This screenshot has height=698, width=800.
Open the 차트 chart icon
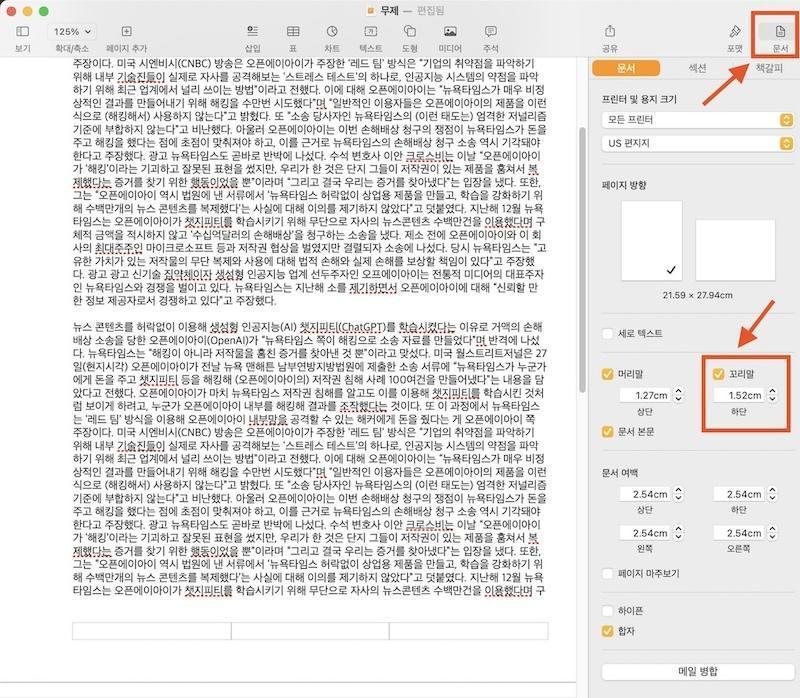click(x=332, y=32)
